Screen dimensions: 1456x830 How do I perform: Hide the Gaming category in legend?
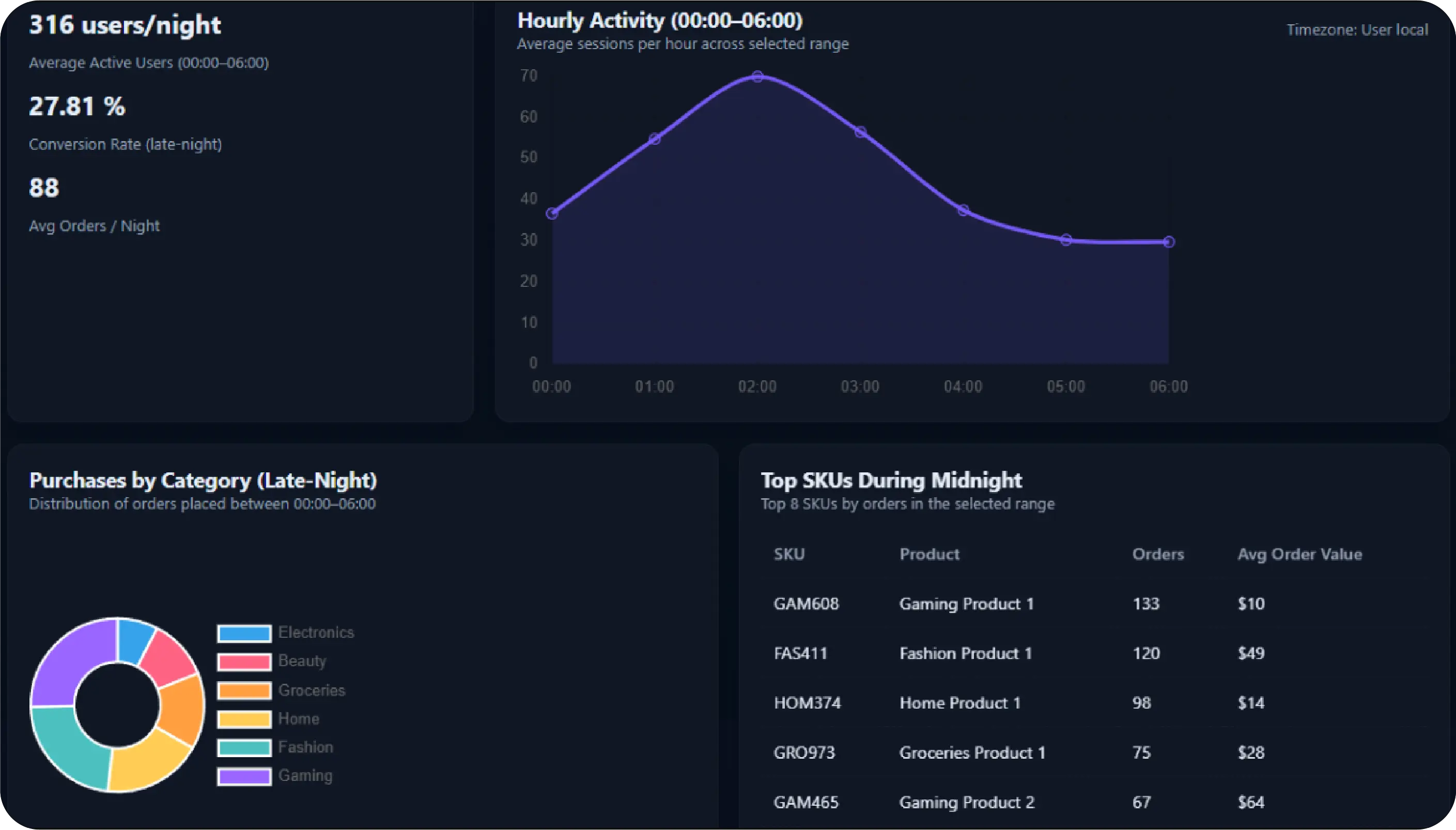click(x=244, y=776)
